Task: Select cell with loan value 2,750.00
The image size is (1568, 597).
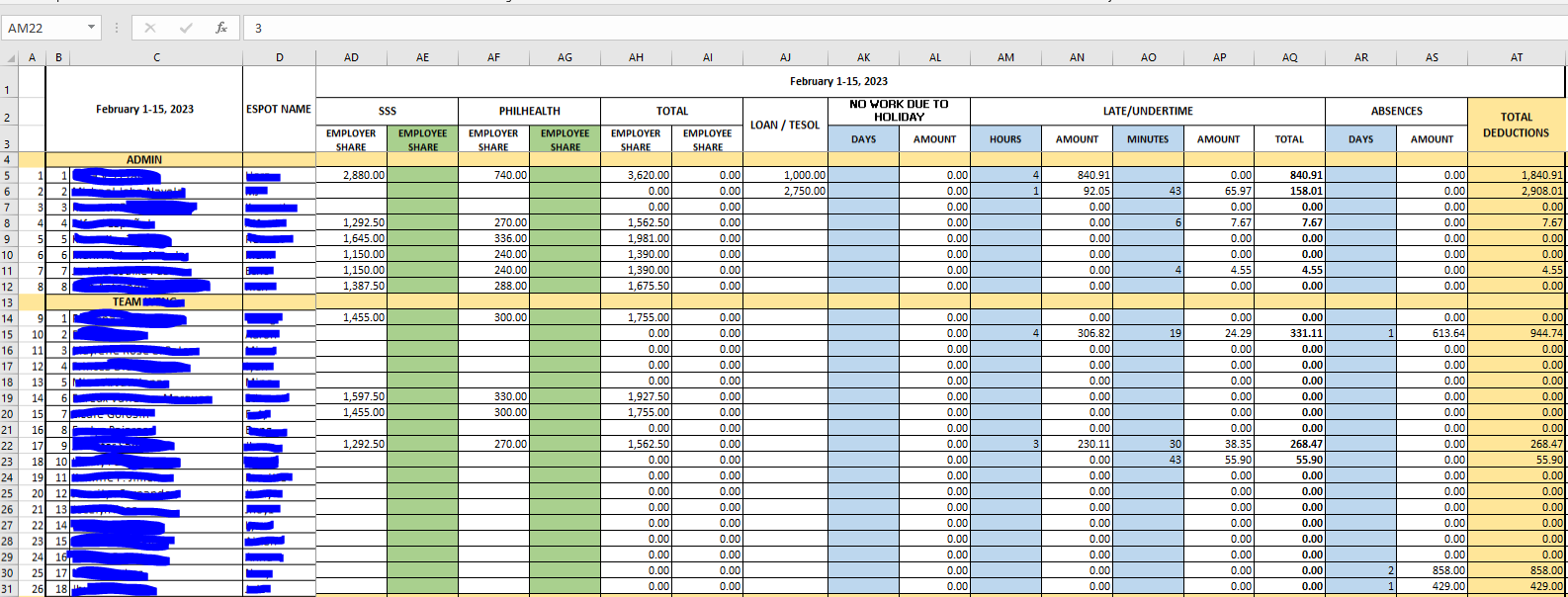Action: click(x=785, y=191)
